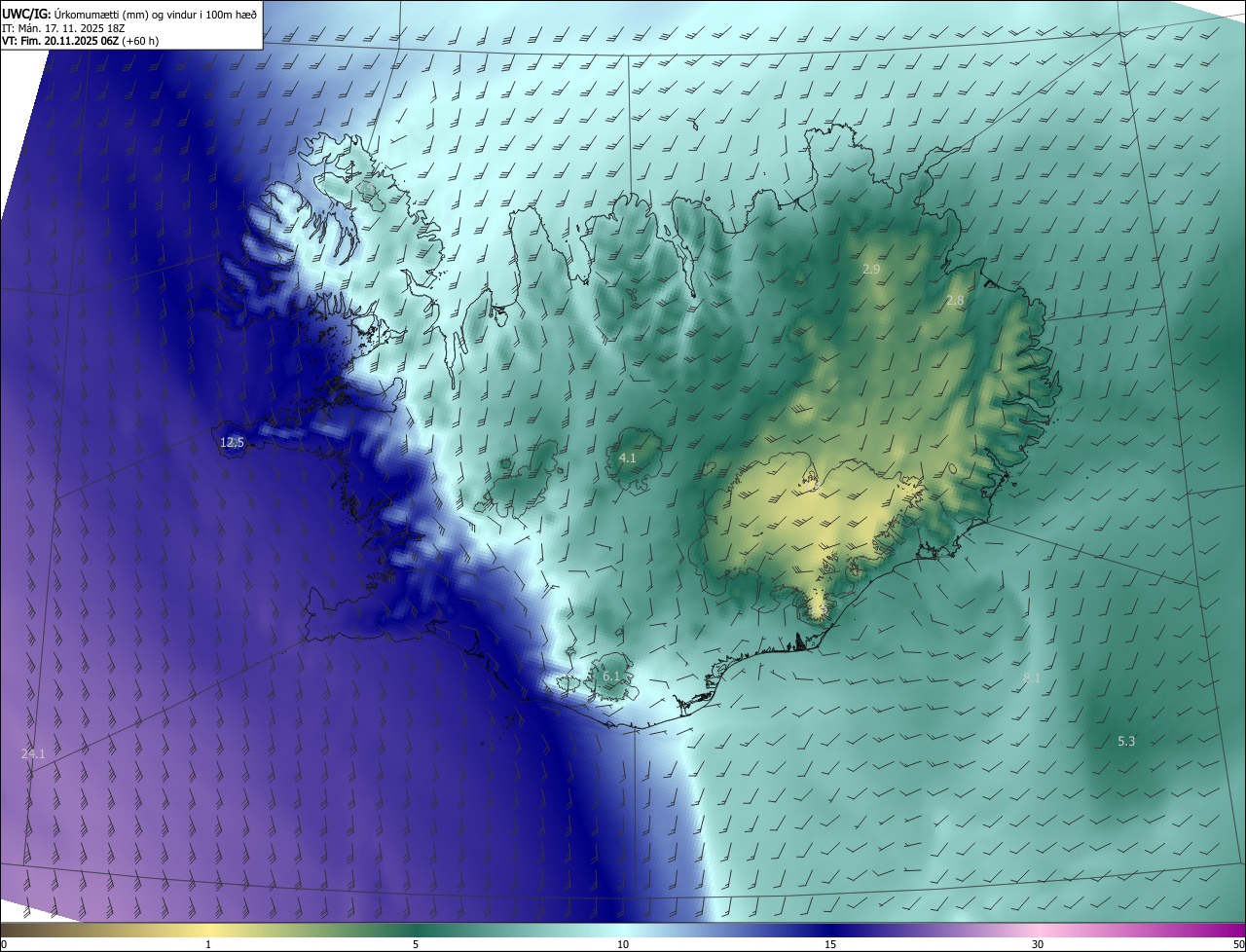Click the 5.3 value label on the map

1126,741
